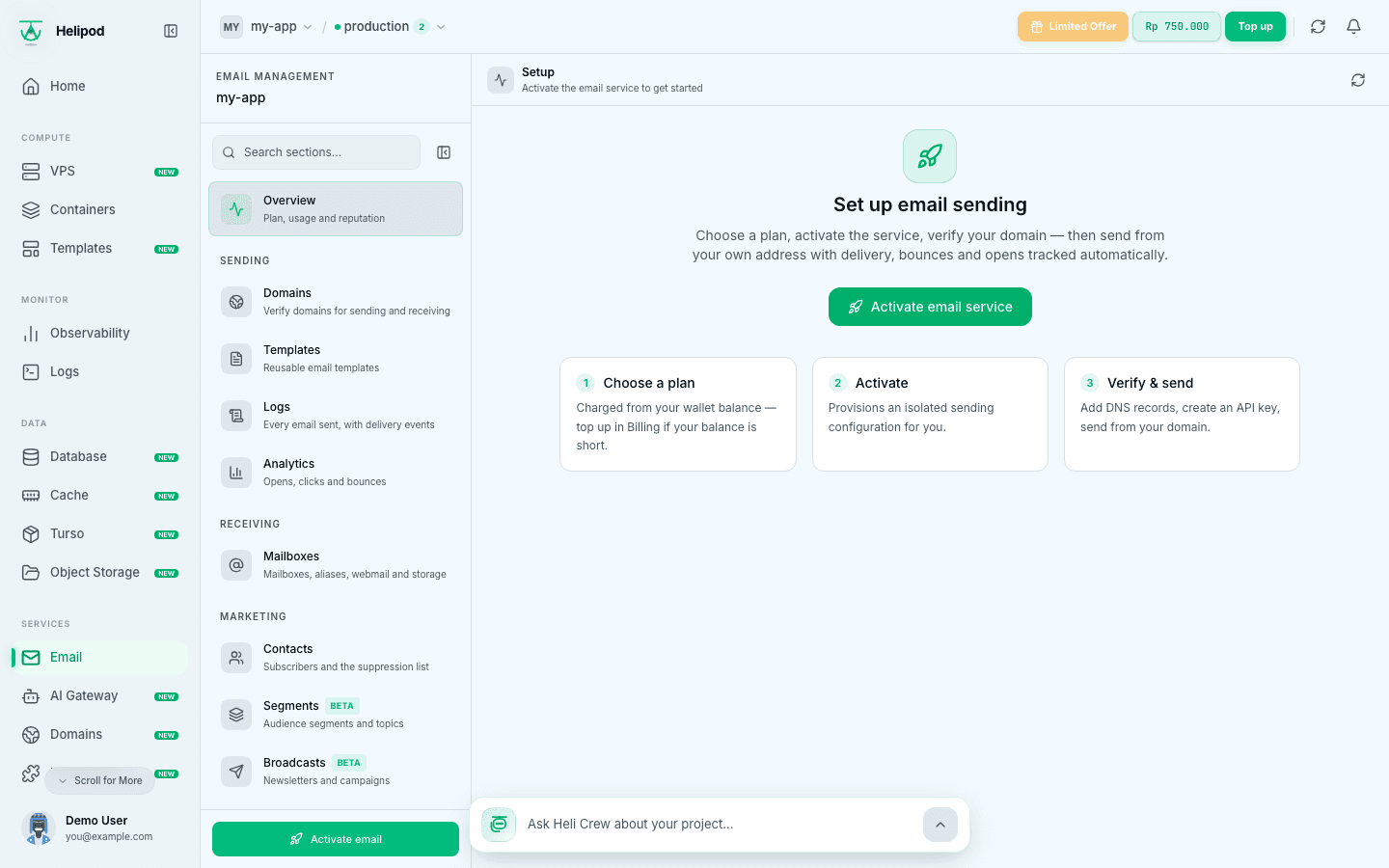This screenshot has width=1389, height=868.
Task: Open the my-app project dropdown
Action: tap(266, 27)
